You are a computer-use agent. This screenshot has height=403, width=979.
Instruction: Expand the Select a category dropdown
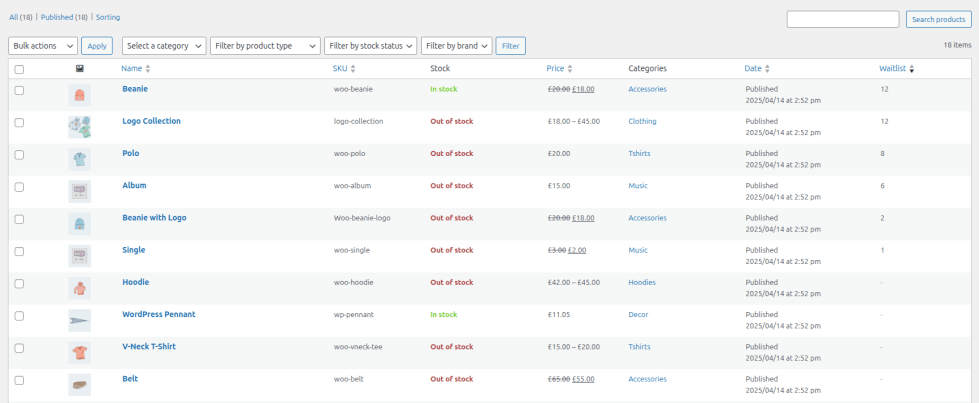coord(164,46)
